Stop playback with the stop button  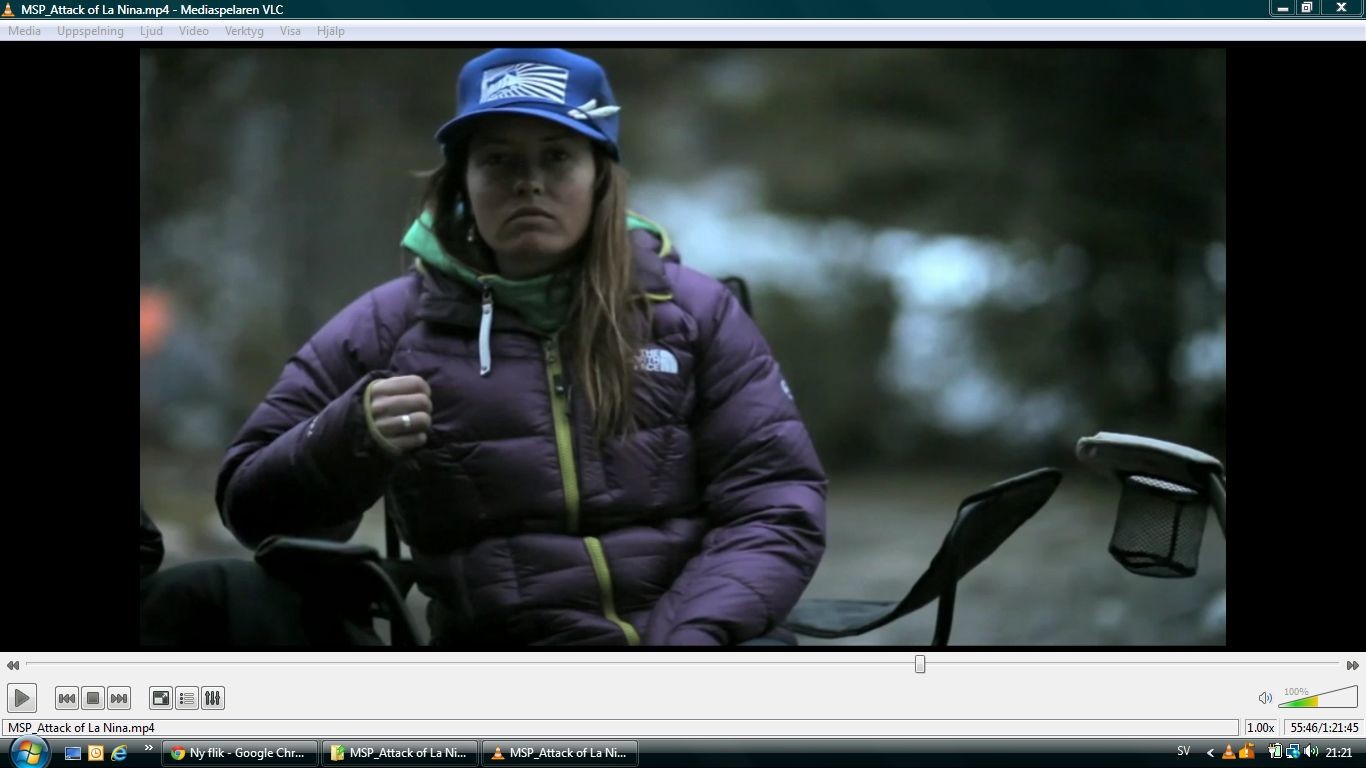point(92,698)
